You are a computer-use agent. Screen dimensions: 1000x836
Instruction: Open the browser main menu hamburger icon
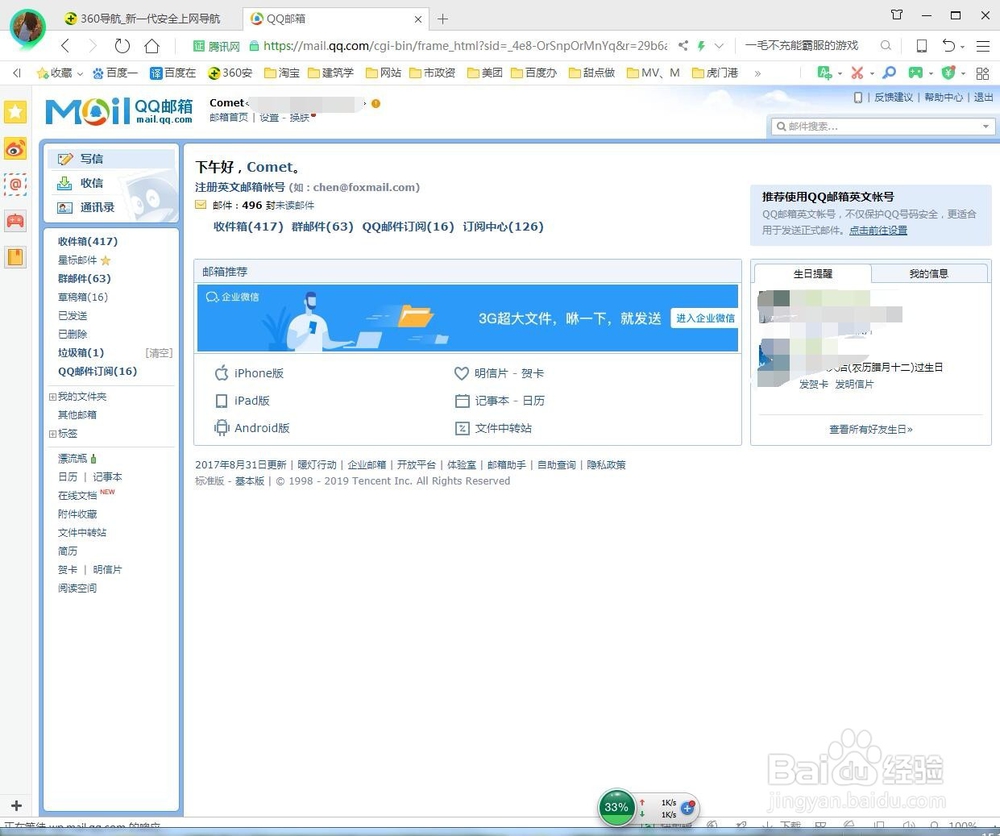tap(983, 46)
